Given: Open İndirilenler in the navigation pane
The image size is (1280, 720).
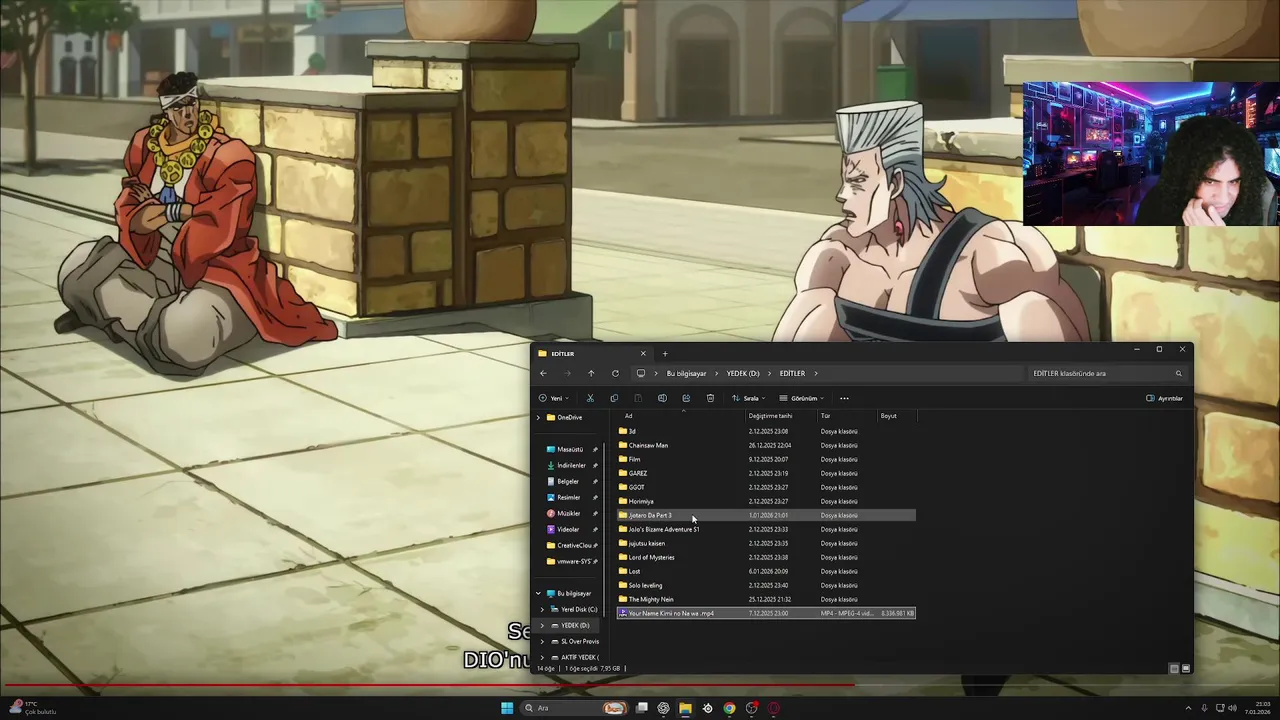Looking at the screenshot, I should 570,465.
